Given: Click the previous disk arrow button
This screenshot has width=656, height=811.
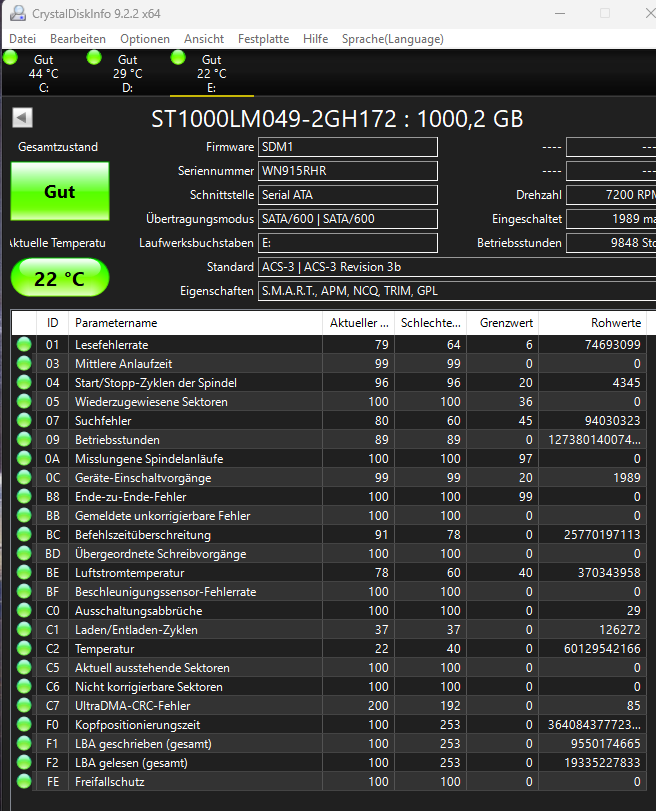Looking at the screenshot, I should [22, 117].
